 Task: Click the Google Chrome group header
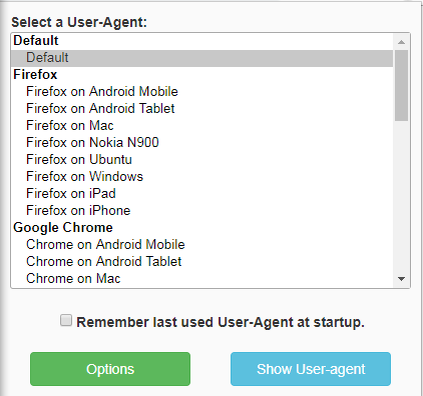click(63, 228)
